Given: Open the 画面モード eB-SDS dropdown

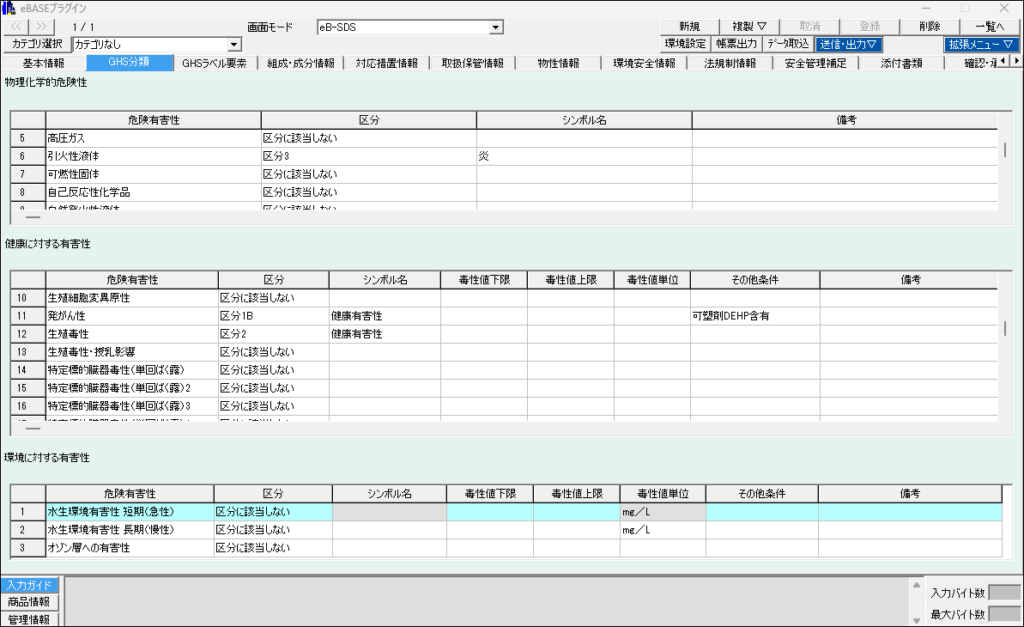Looking at the screenshot, I should [x=496, y=27].
